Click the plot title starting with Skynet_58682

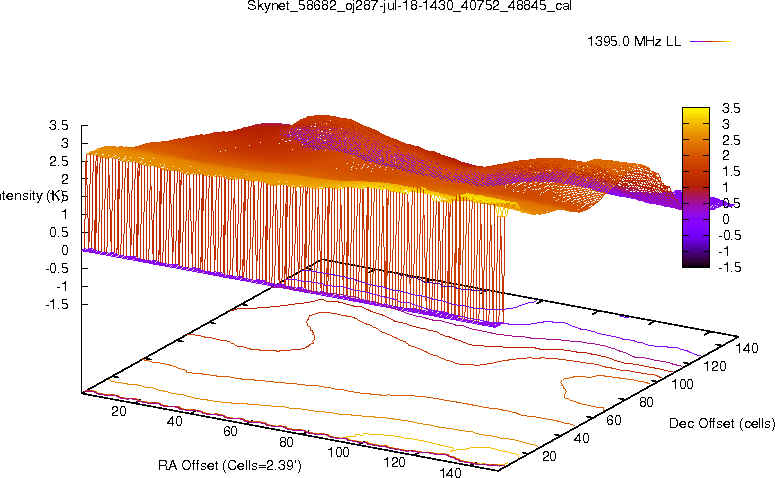pyautogui.click(x=409, y=6)
